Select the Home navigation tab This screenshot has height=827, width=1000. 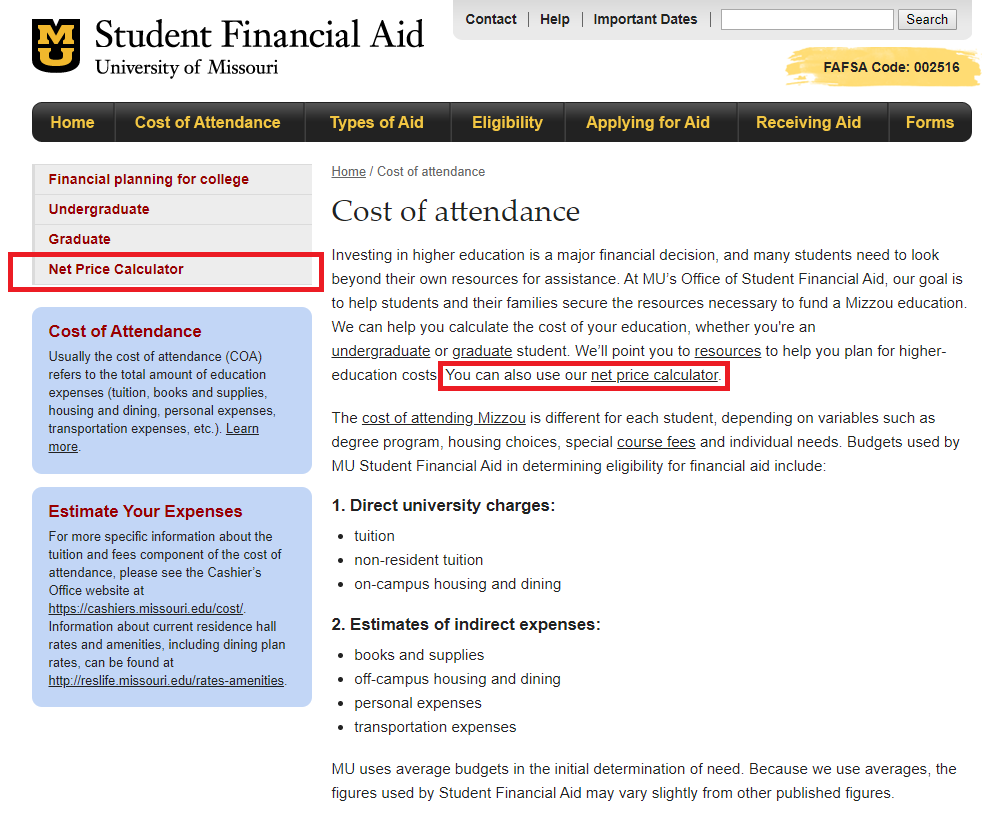point(71,121)
